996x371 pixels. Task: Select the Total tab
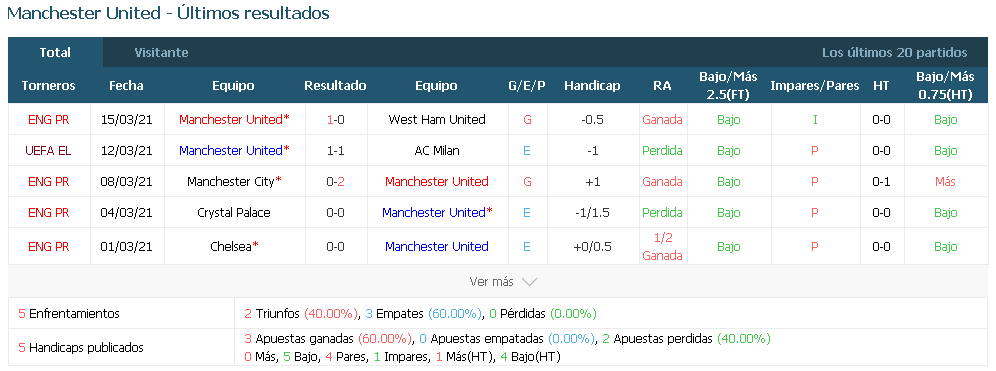click(x=55, y=53)
